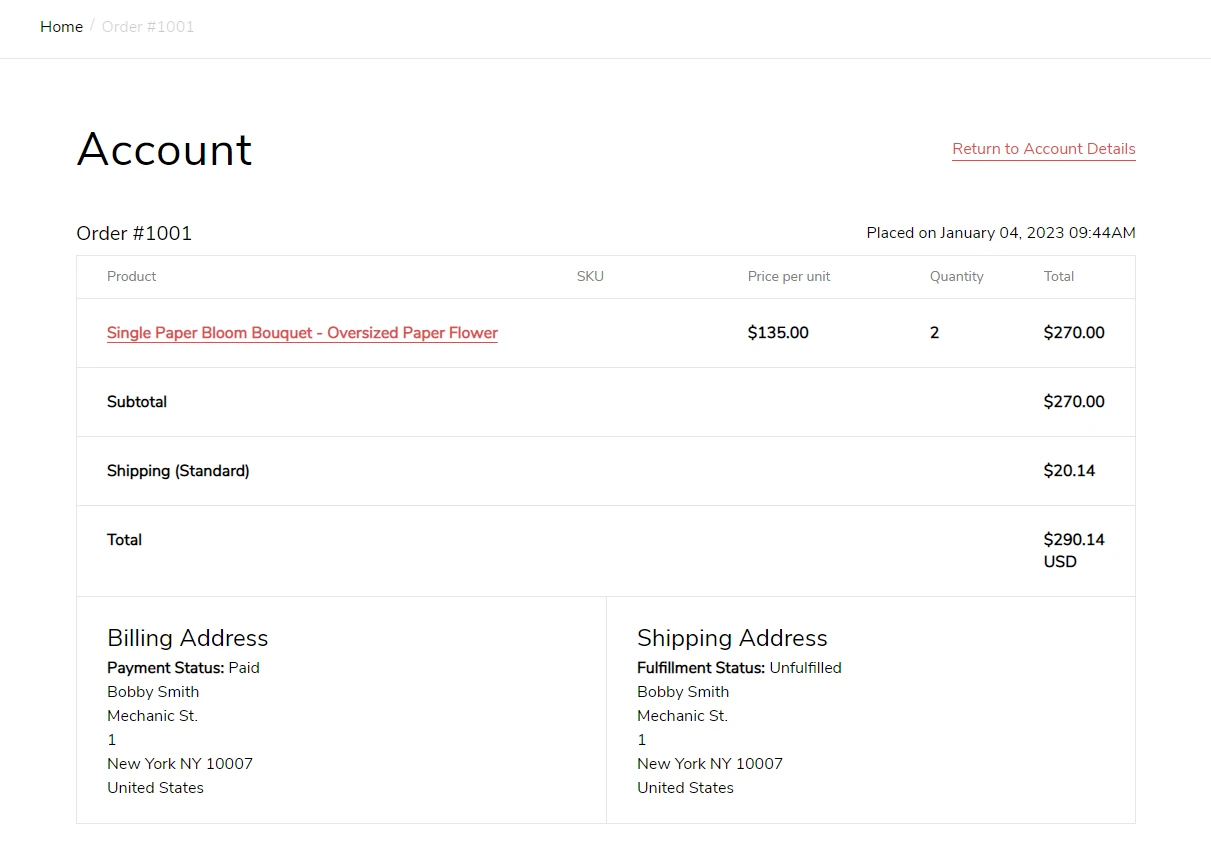Open the Single Paper Bloom Bouquet product link
1211x844 pixels.
[302, 333]
